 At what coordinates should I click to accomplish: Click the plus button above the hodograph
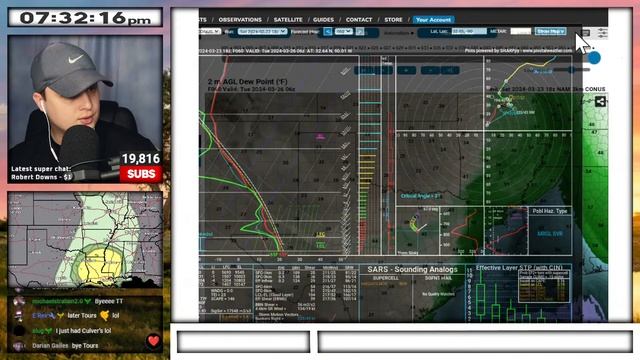406,70
